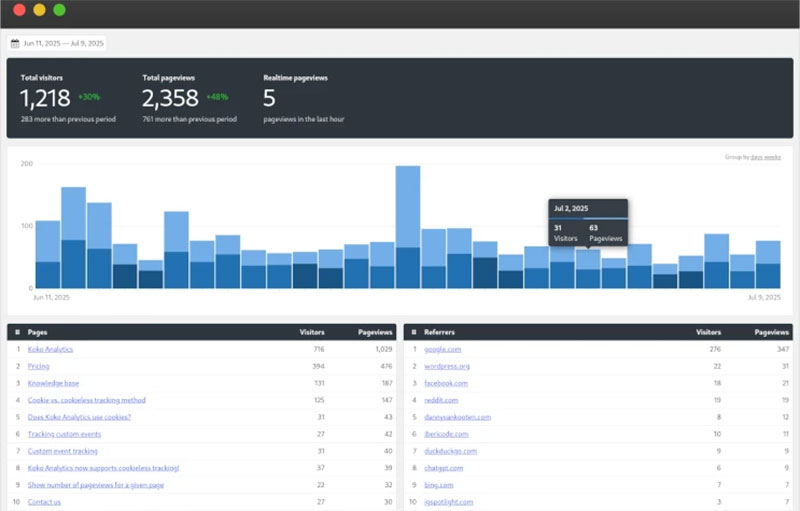
Task: Open the dannyvankooten.com referrer link
Action: pyautogui.click(x=457, y=417)
